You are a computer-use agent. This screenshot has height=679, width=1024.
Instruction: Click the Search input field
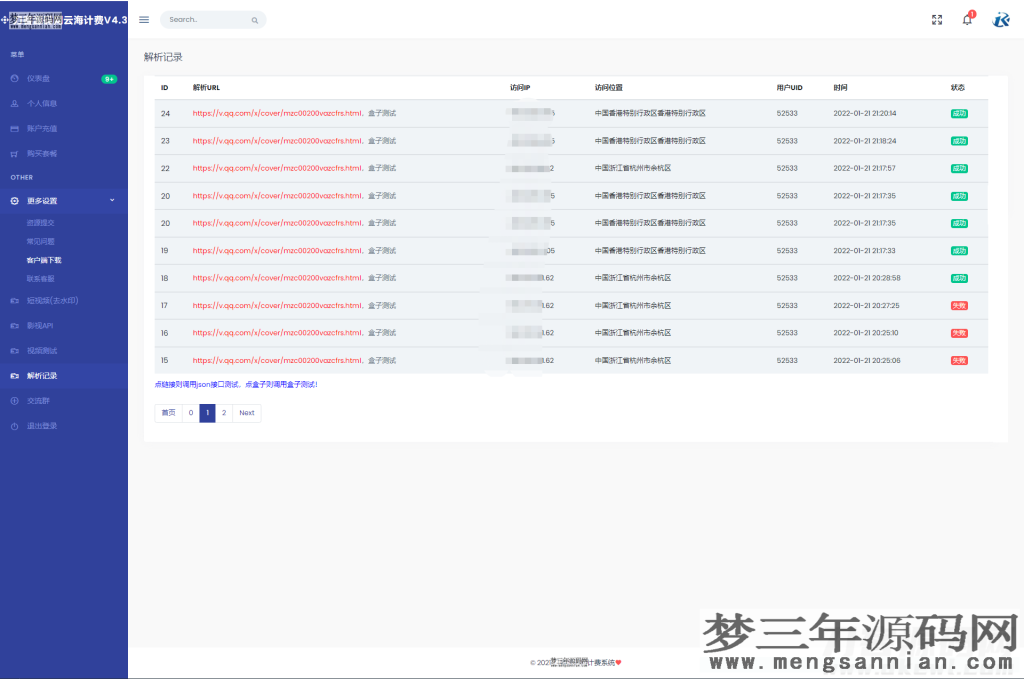[x=205, y=19]
